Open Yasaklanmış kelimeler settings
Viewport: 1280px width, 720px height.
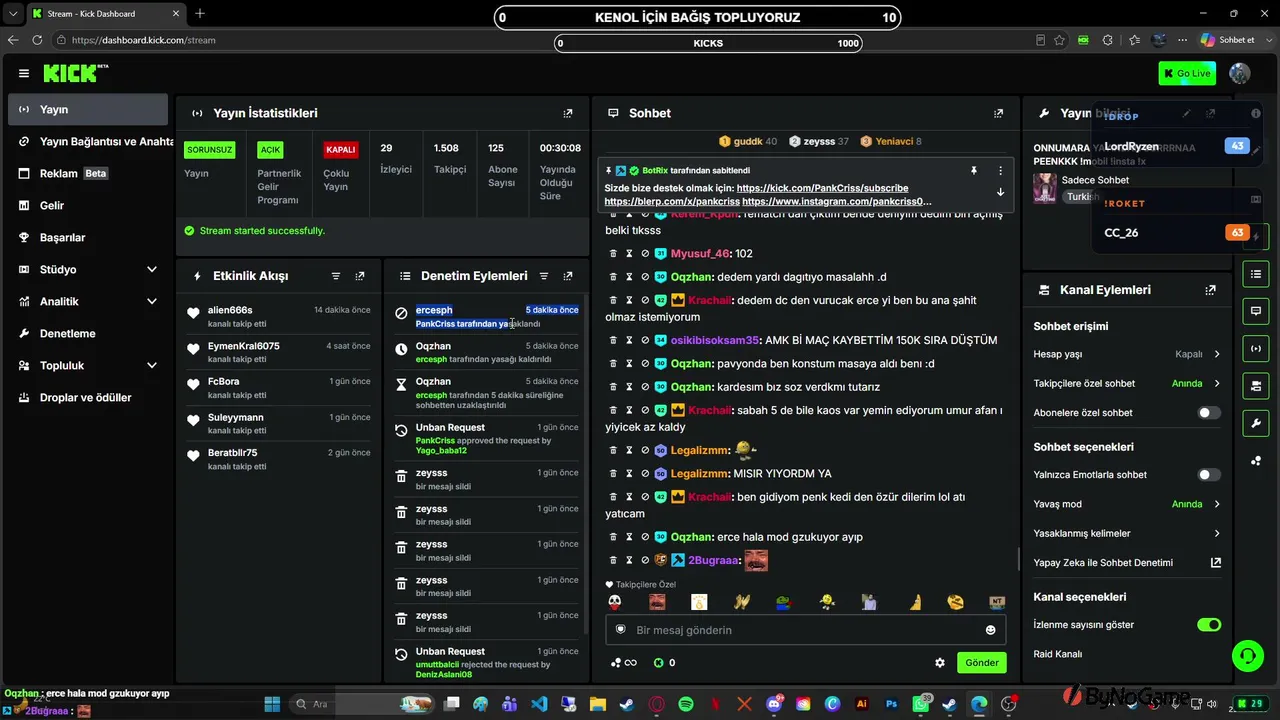(x=1127, y=533)
